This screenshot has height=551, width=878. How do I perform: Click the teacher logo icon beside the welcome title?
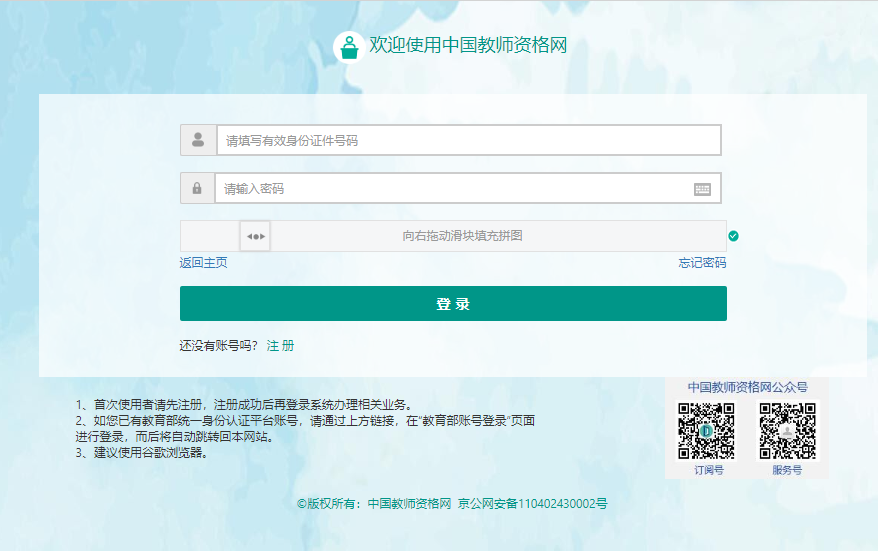(349, 47)
